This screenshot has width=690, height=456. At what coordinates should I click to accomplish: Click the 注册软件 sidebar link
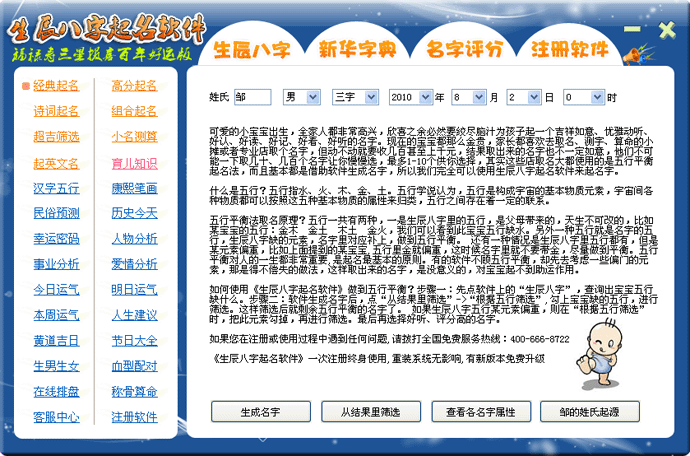(134, 417)
